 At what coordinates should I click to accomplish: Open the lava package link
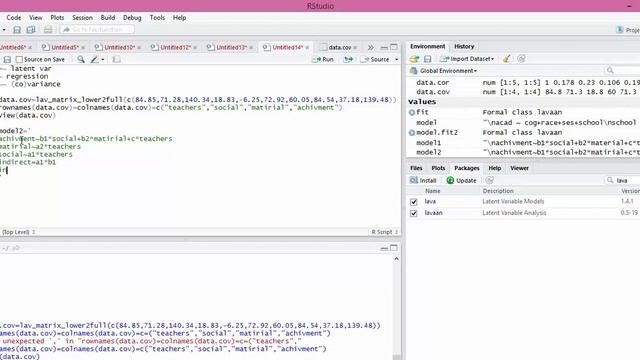430,202
